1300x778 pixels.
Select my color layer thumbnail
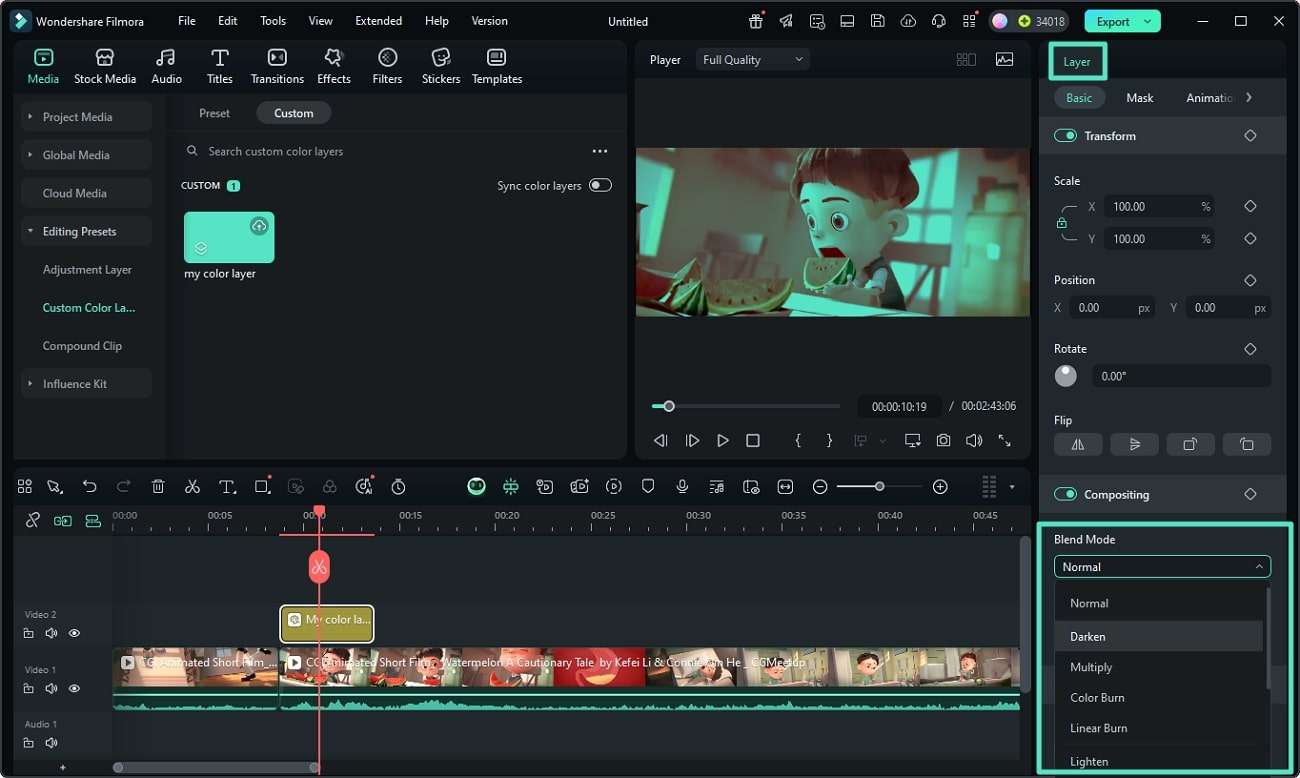(229, 237)
